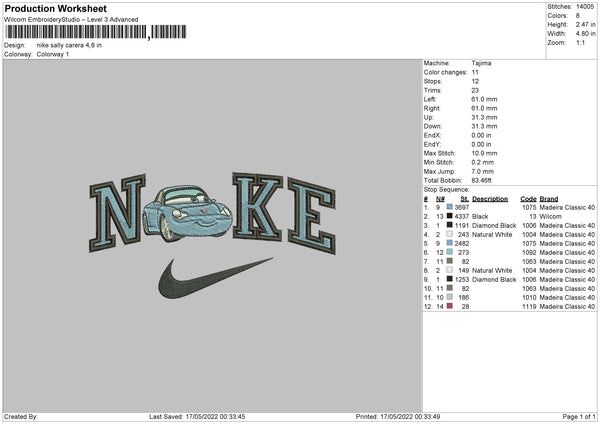Screen dimensions: 600x424
Task: Click the Code column header
Action: (x=528, y=199)
